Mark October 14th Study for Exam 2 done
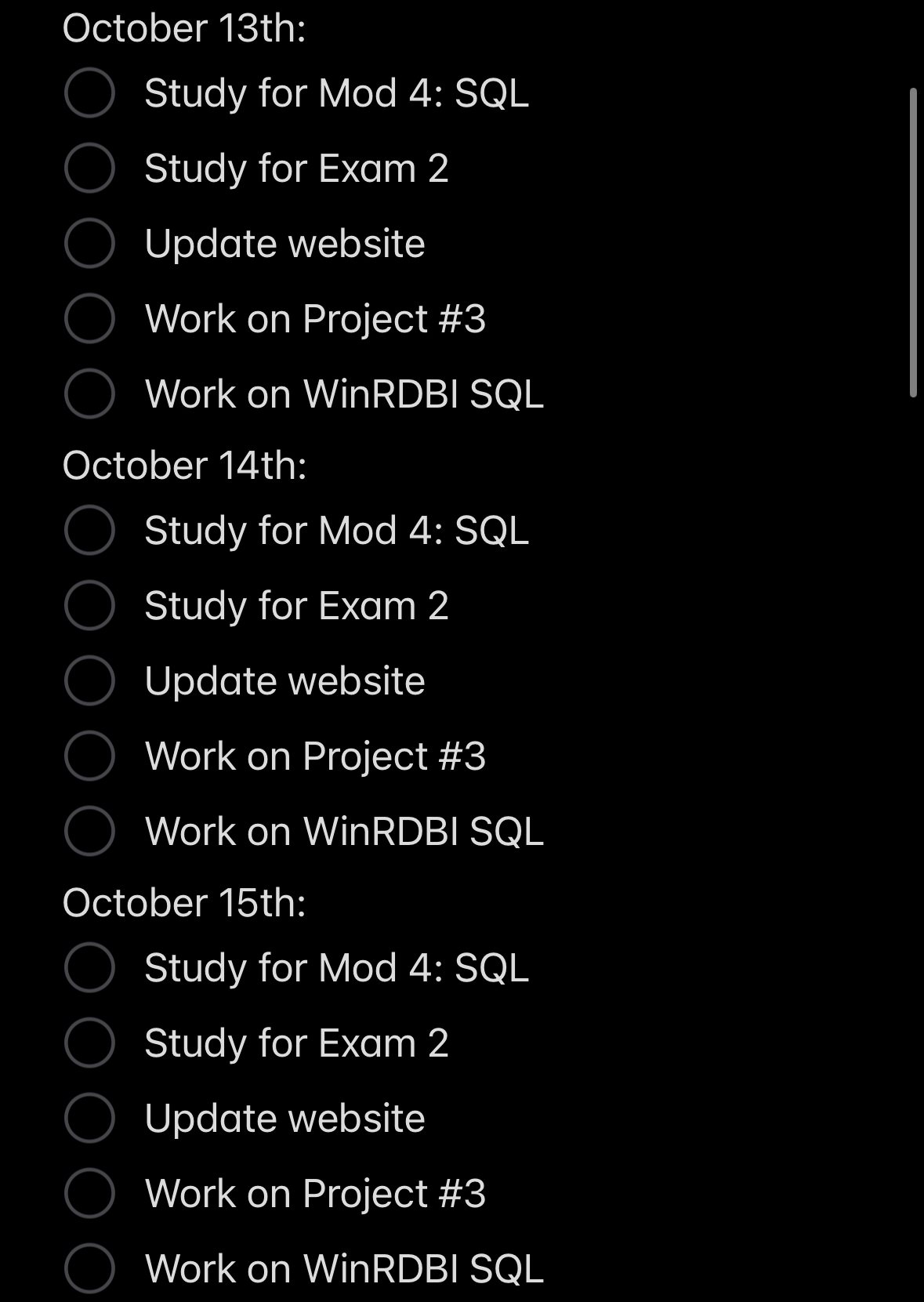Viewport: 924px width, 1302px height. coord(89,605)
